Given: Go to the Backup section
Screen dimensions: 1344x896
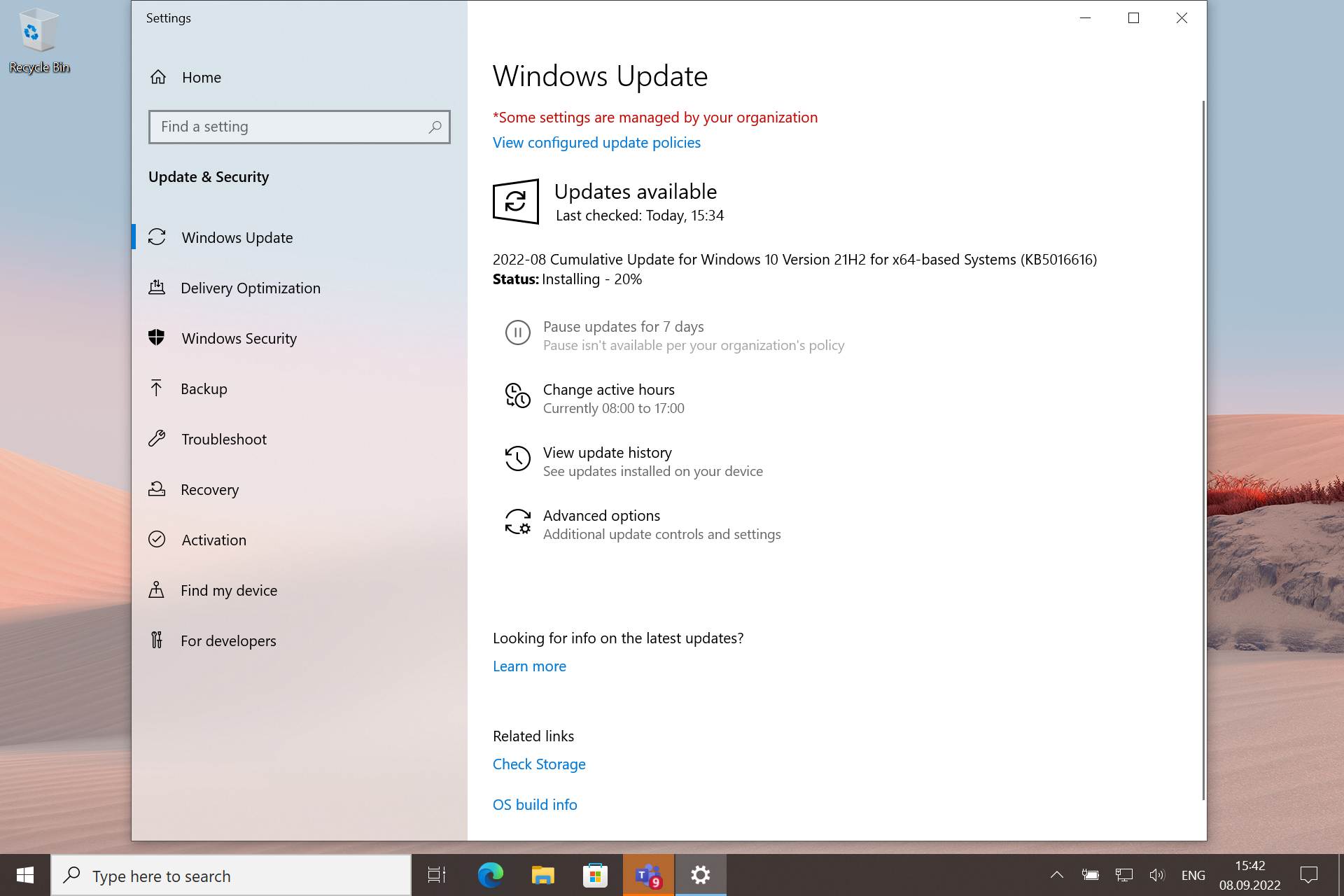Looking at the screenshot, I should [x=204, y=388].
